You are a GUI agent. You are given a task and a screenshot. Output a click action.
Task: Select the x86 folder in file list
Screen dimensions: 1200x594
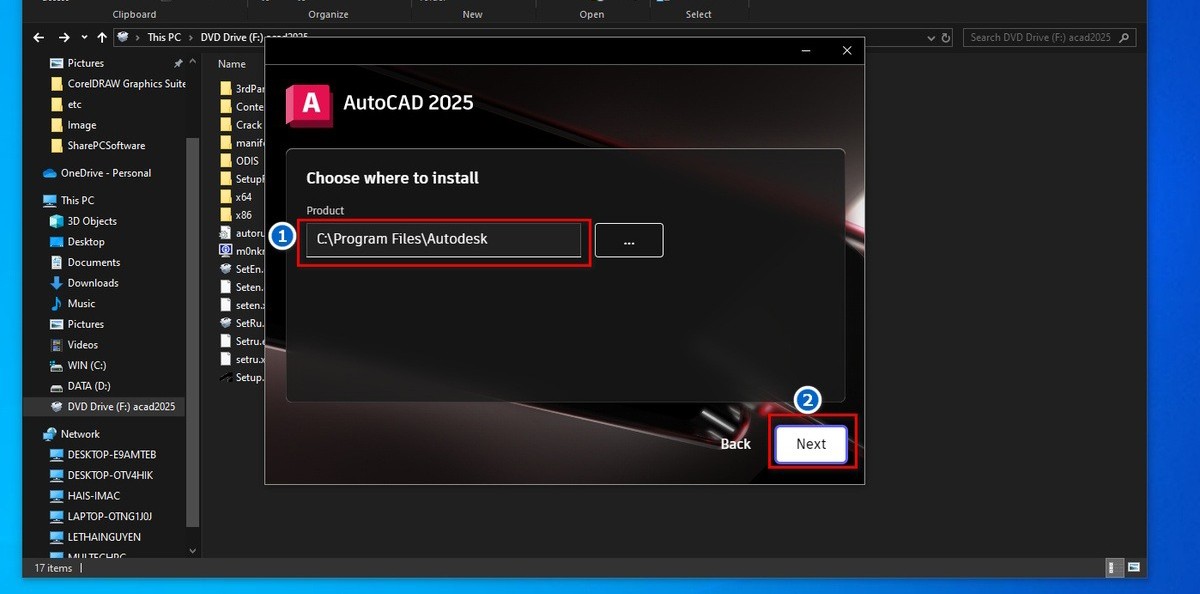pos(236,215)
